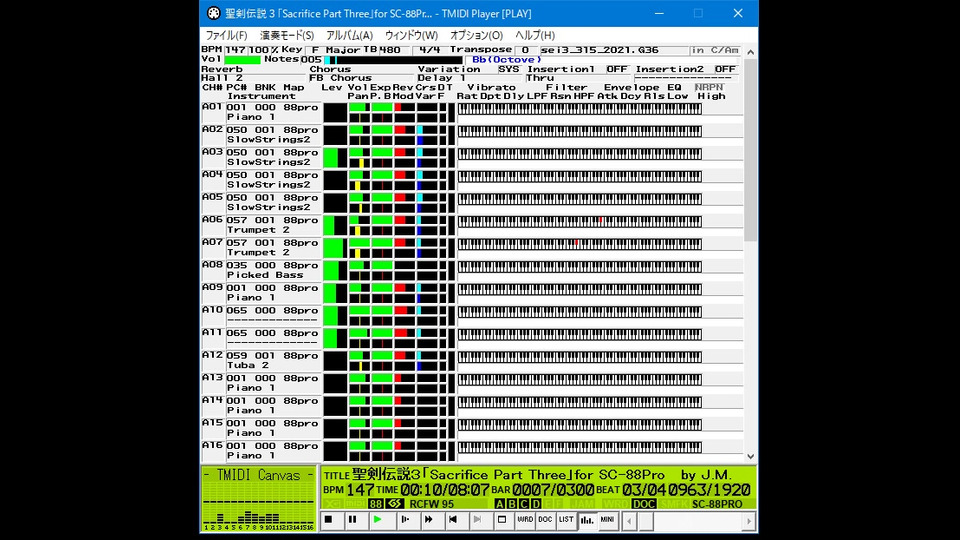Click the green Vol bar in the header

pyautogui.click(x=242, y=60)
